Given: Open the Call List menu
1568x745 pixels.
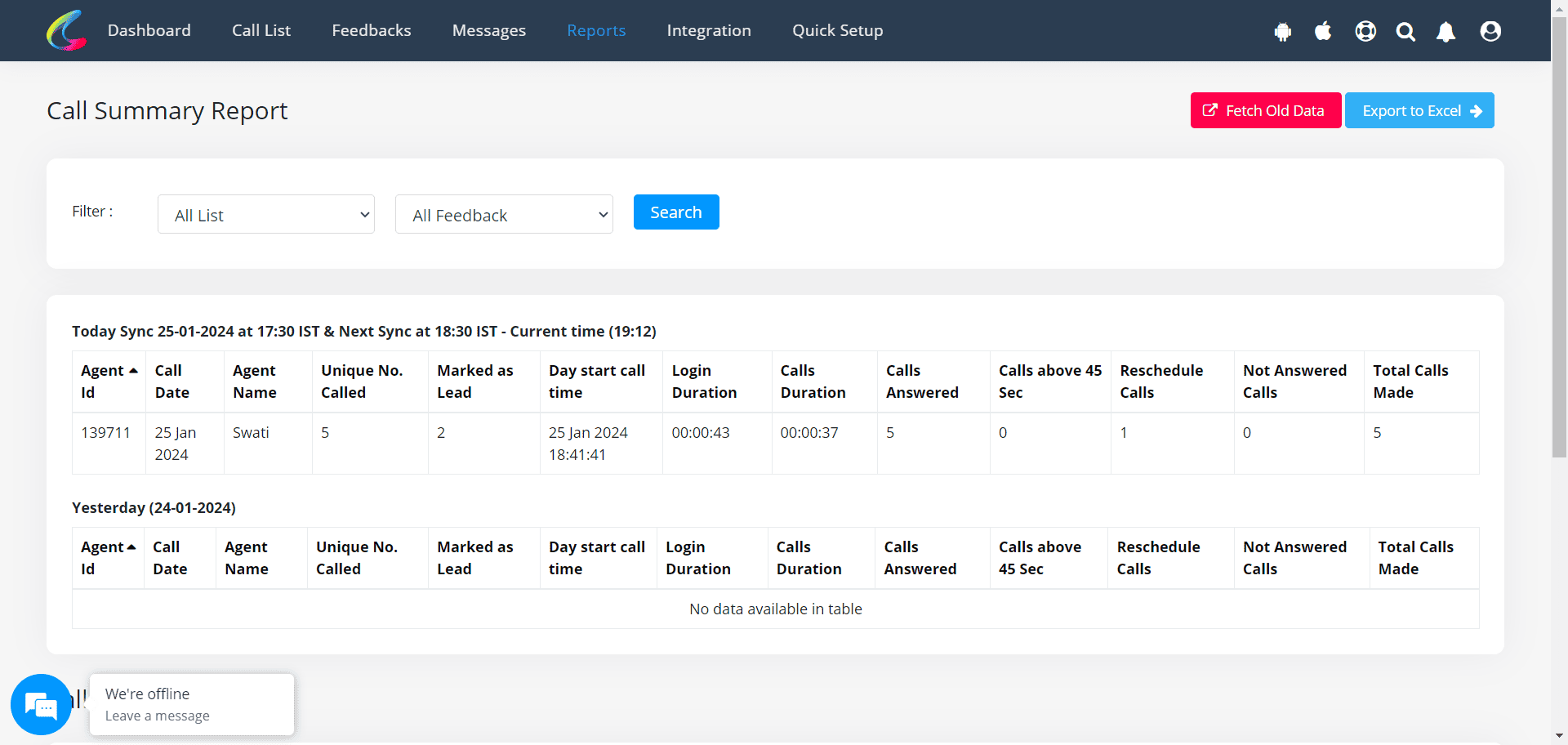Looking at the screenshot, I should coord(261,30).
